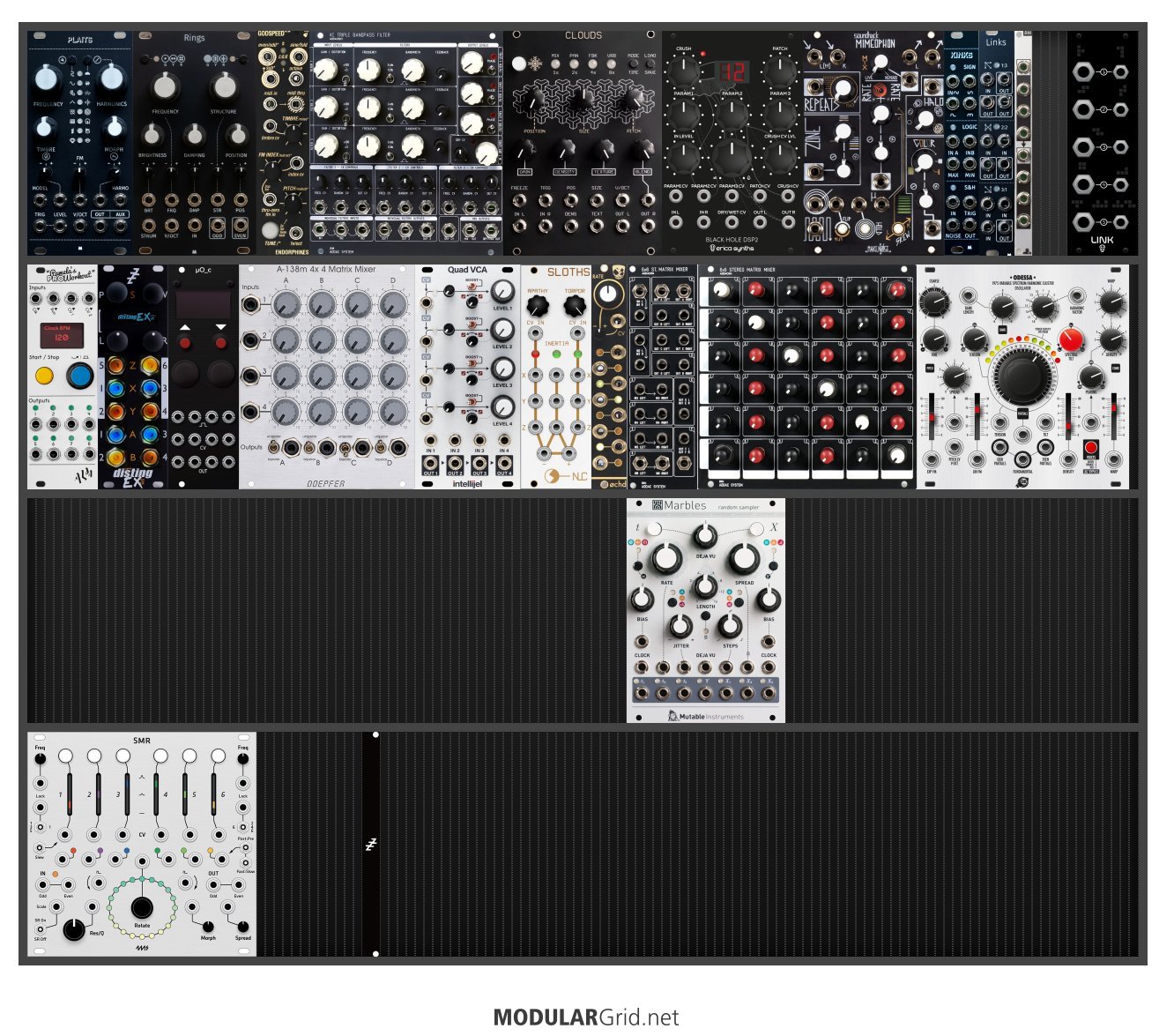1174x1036 pixels.
Task: Click the Mutable Instruments logo on Marbles
Action: [x=705, y=716]
